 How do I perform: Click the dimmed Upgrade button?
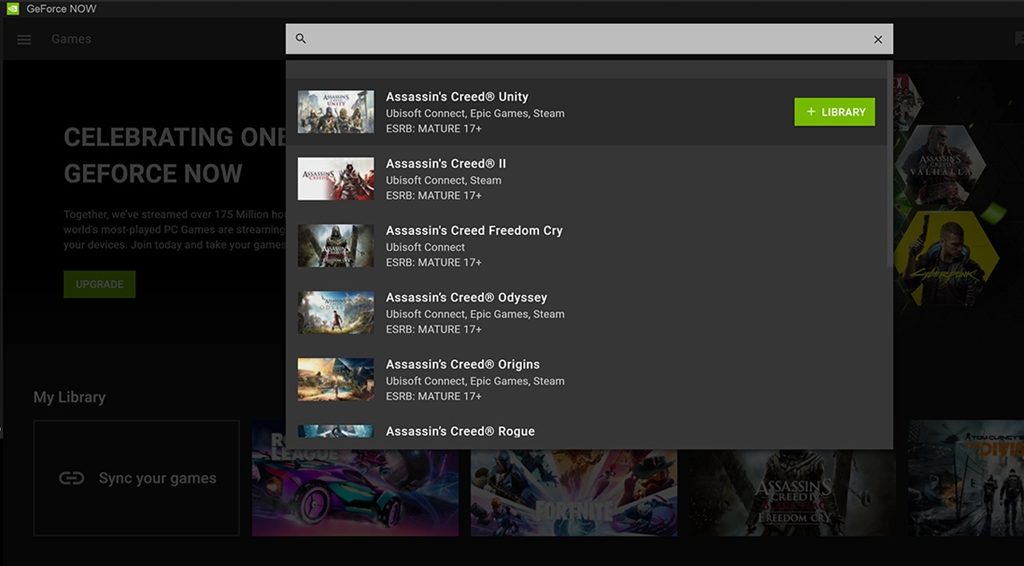click(99, 284)
